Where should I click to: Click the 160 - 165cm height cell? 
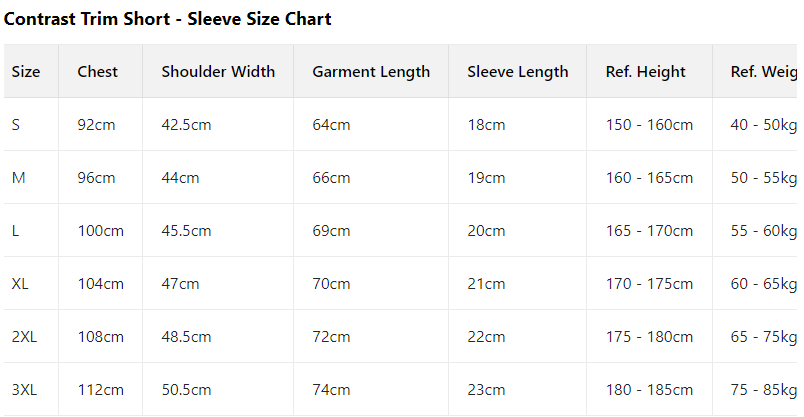pos(649,178)
